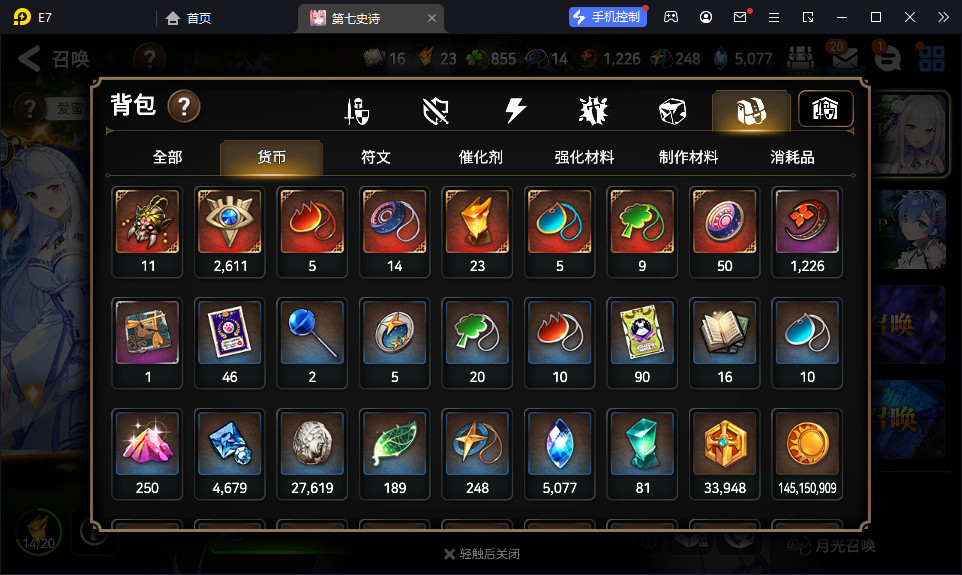Switch to the 全部 tab
This screenshot has width=962, height=575.
pos(167,158)
